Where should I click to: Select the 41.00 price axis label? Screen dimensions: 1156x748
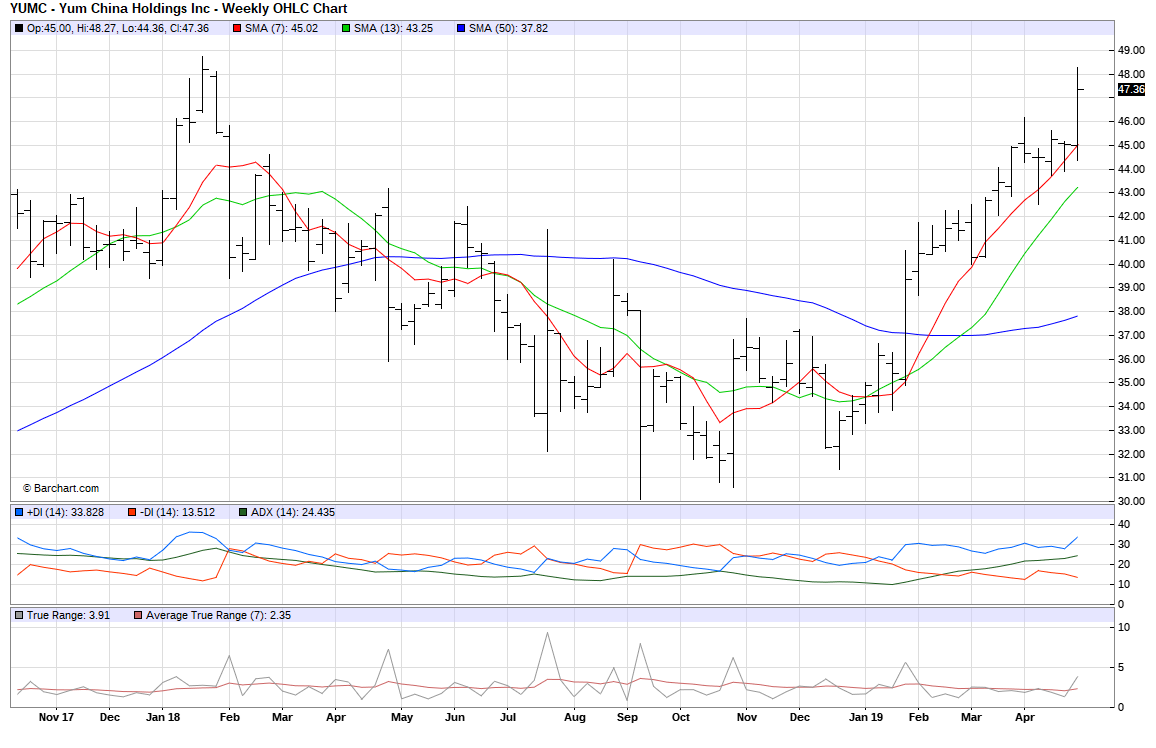pyautogui.click(x=1131, y=240)
